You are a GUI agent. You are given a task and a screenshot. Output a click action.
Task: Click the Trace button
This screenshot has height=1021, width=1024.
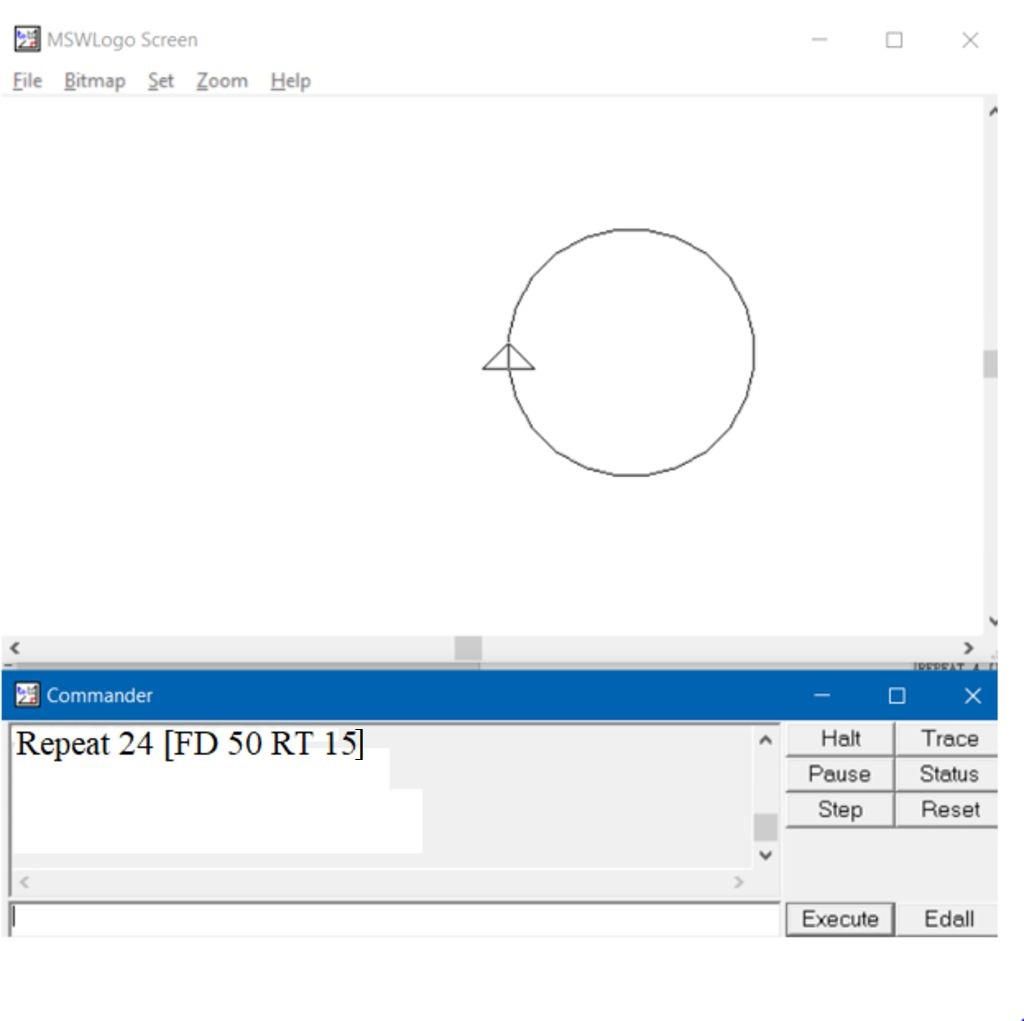pyautogui.click(x=949, y=739)
